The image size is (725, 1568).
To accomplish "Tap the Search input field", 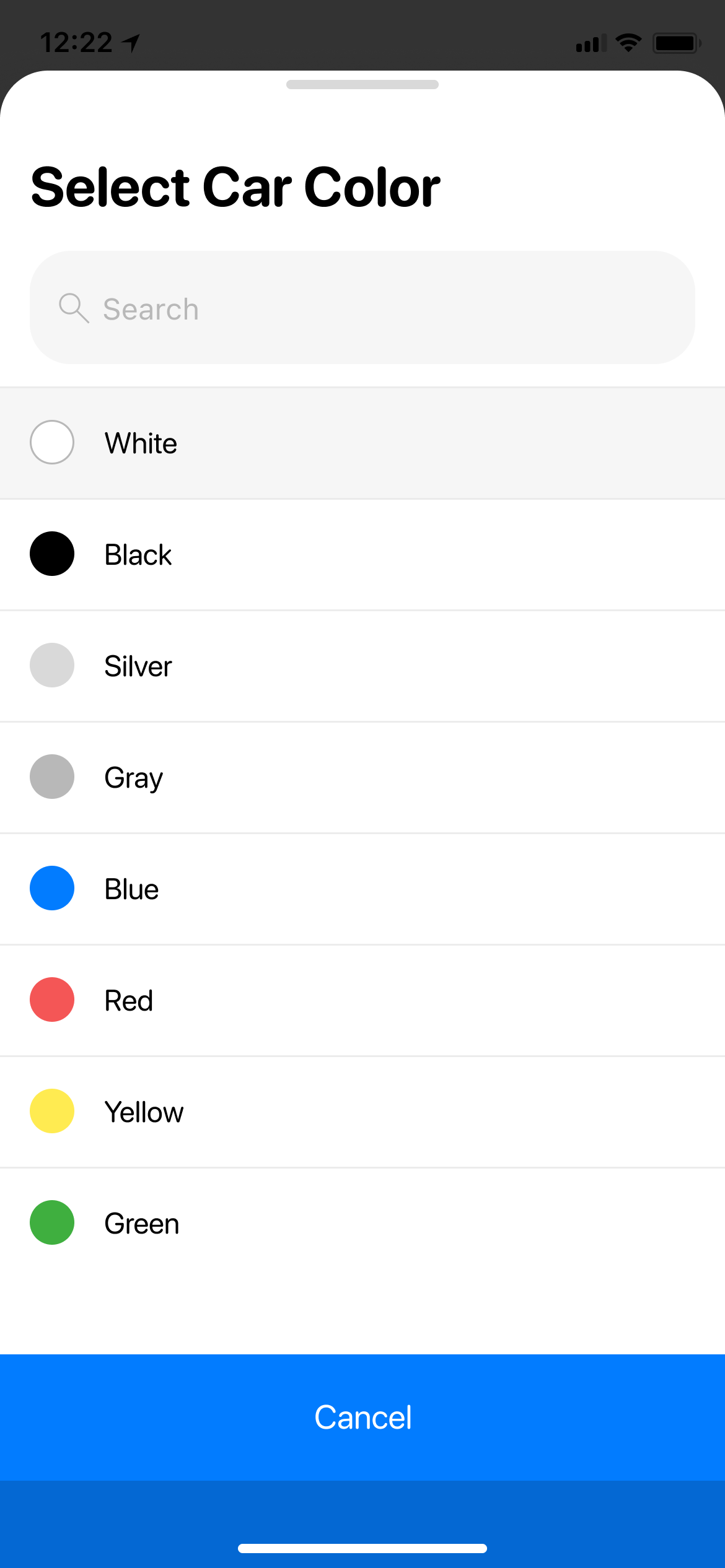I will tap(362, 308).
